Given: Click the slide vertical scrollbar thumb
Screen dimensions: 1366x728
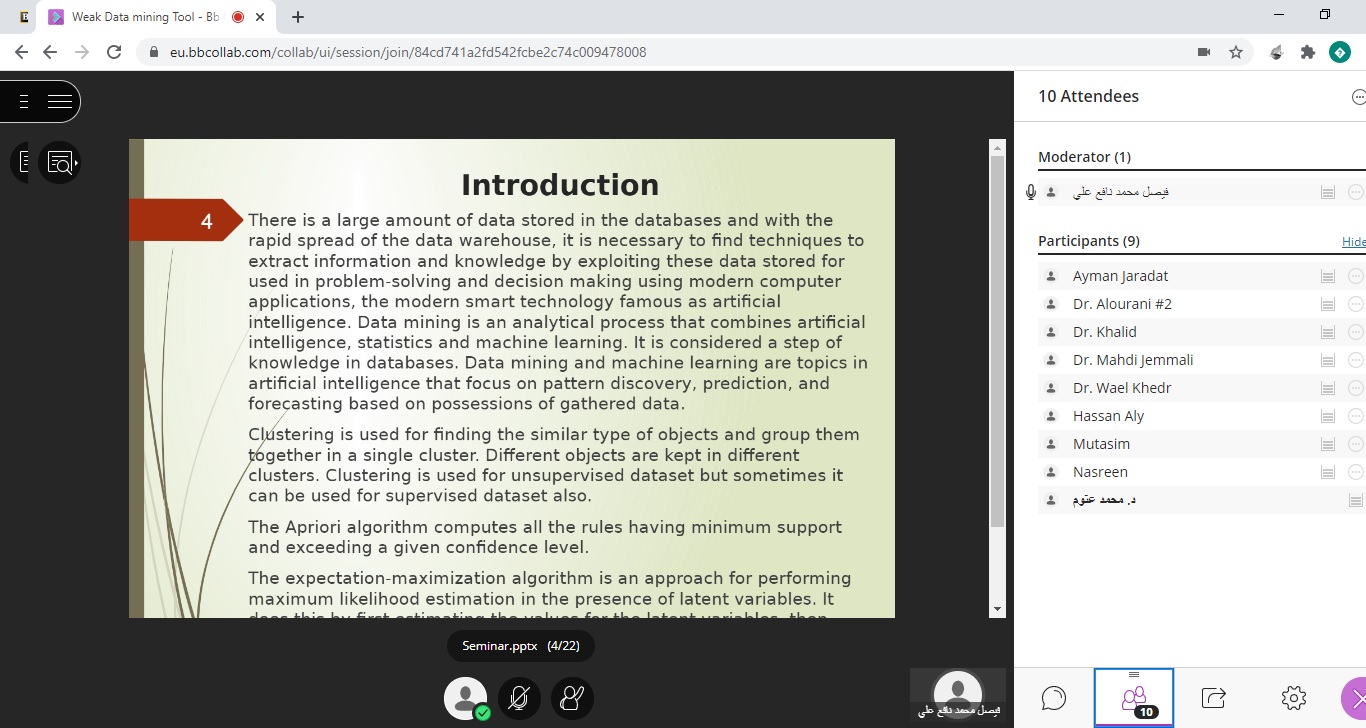Looking at the screenshot, I should click(997, 341).
